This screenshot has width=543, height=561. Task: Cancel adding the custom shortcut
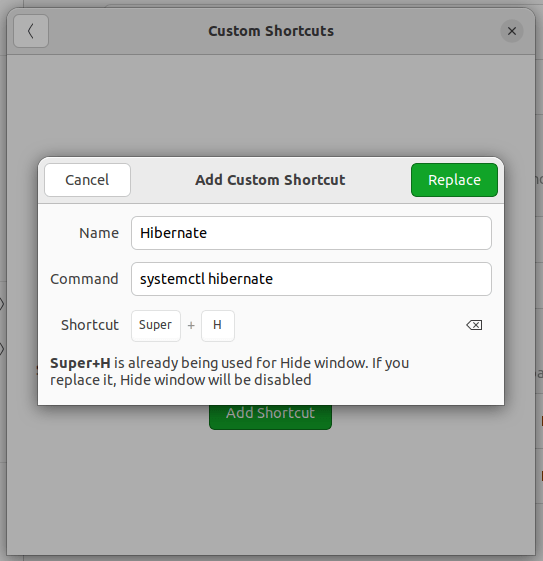87,180
